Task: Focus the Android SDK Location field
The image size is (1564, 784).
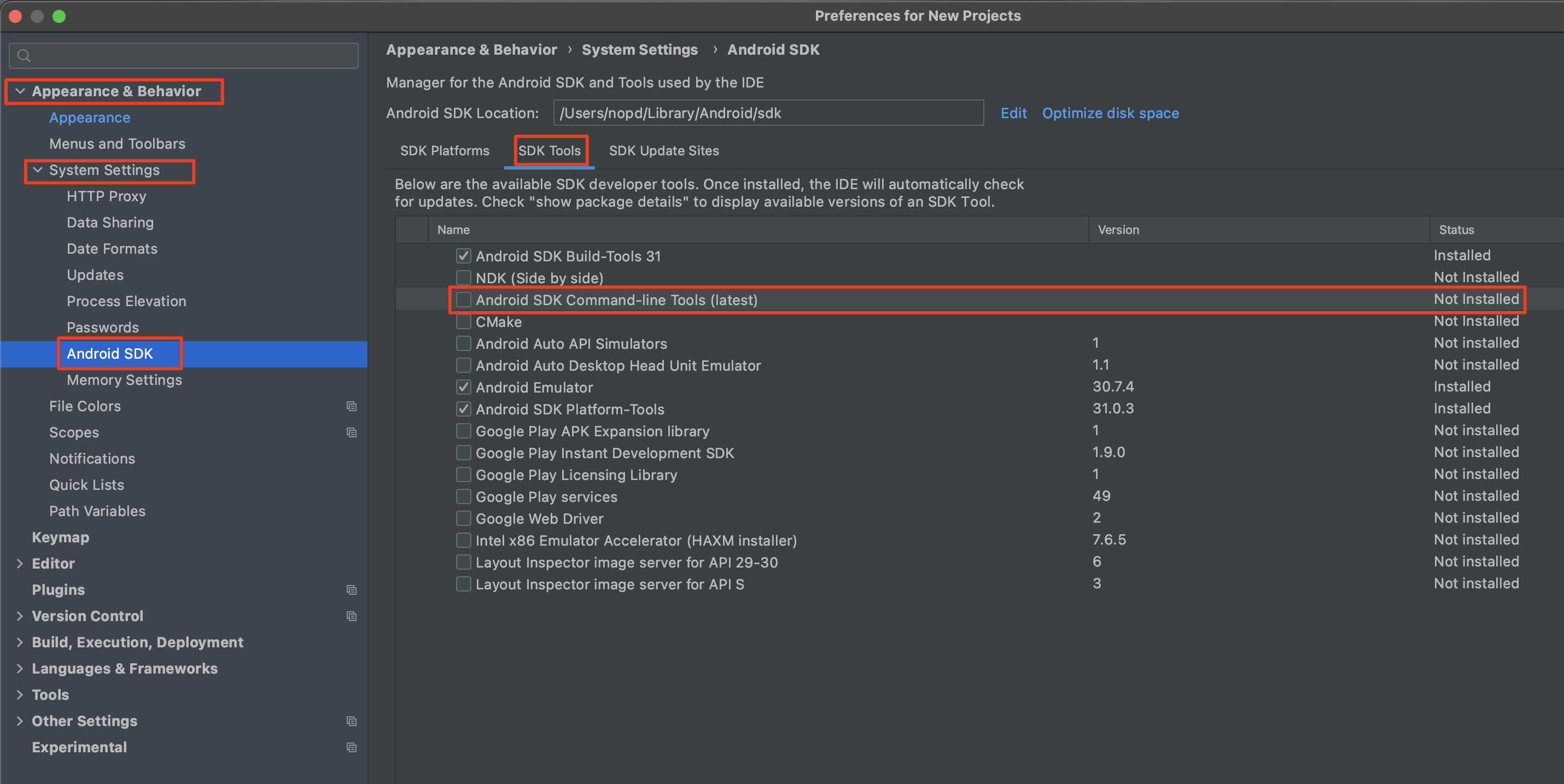Action: pos(767,114)
